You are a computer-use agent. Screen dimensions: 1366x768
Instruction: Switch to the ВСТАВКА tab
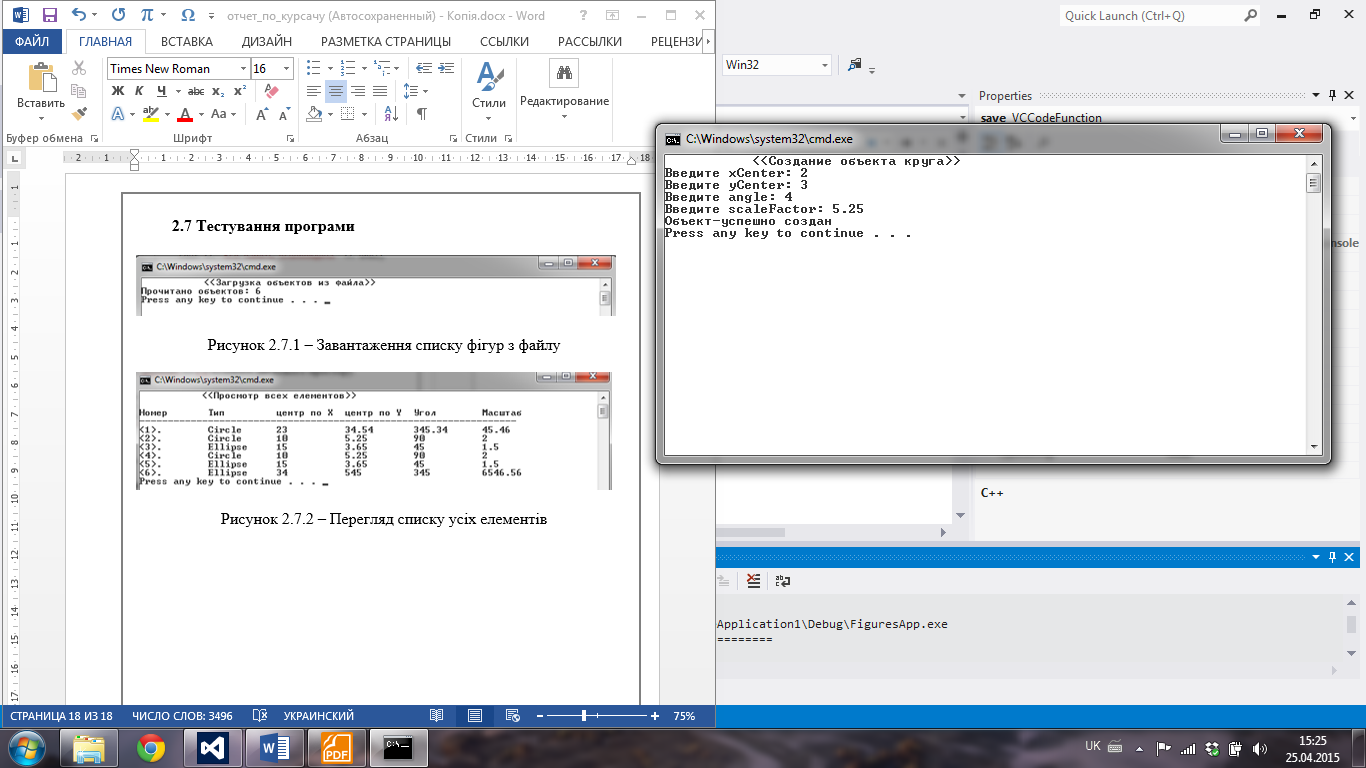[187, 41]
